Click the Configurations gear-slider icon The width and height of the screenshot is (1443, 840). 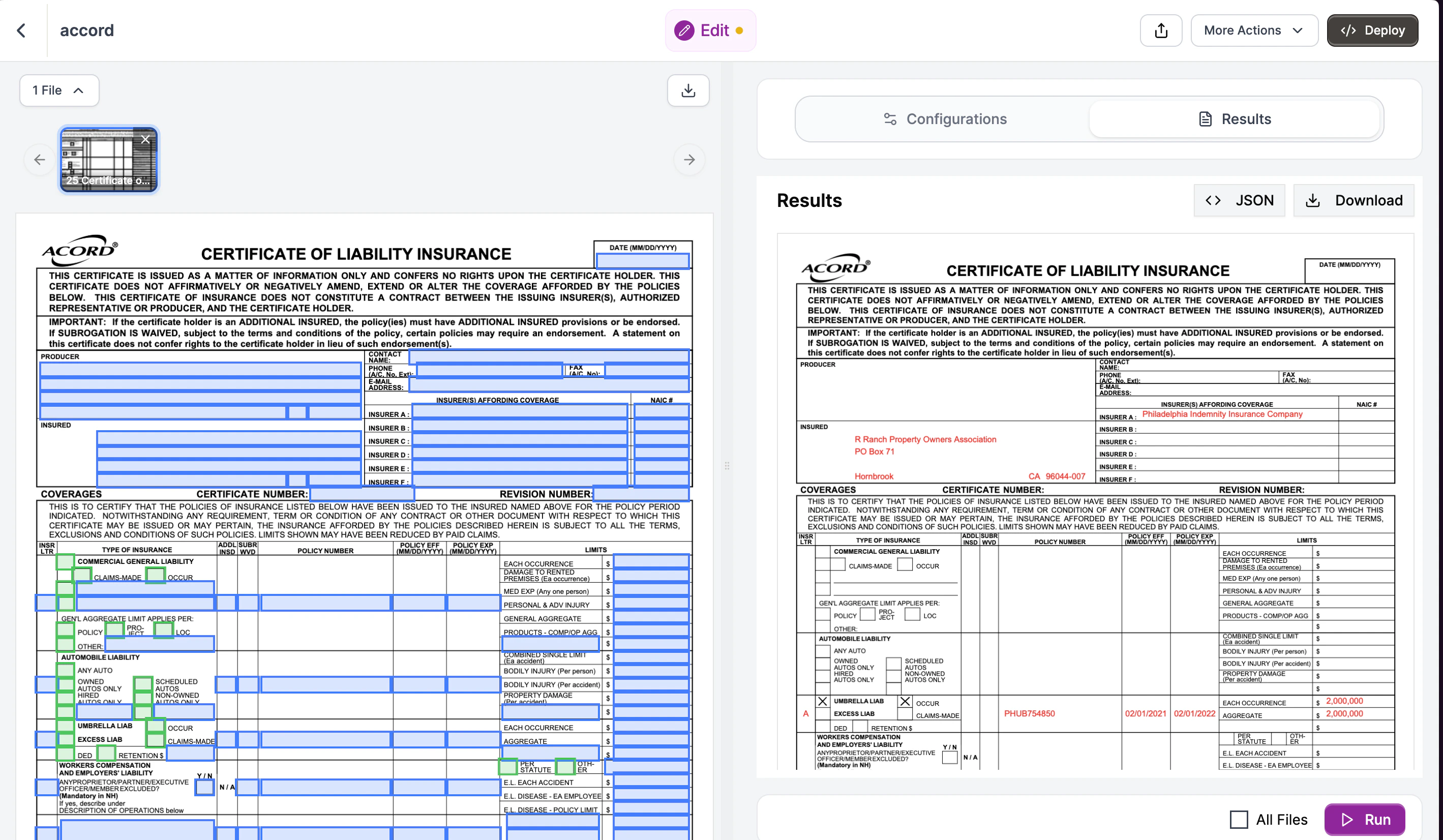pos(891,118)
